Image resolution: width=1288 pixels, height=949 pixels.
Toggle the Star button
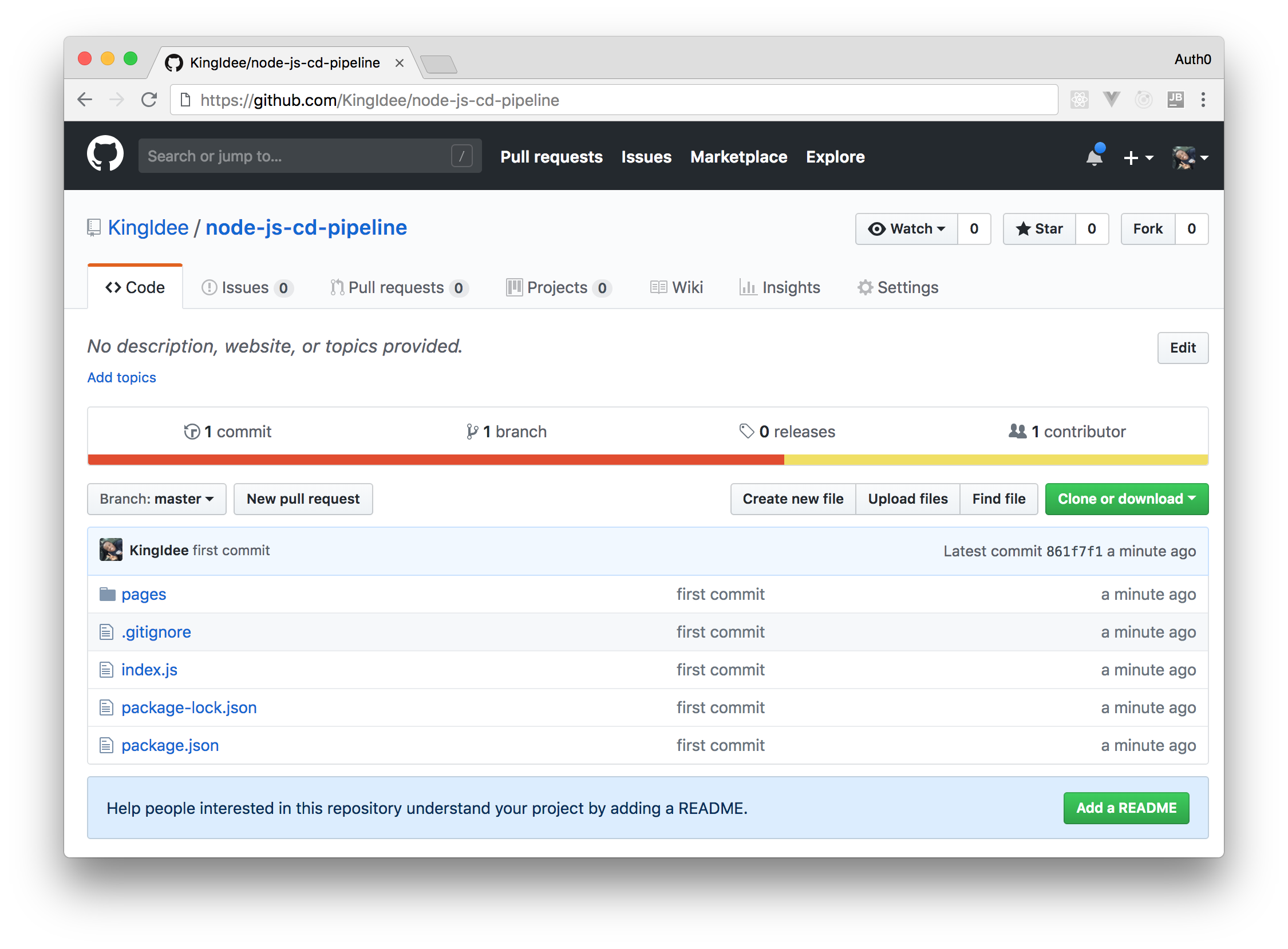(1039, 228)
